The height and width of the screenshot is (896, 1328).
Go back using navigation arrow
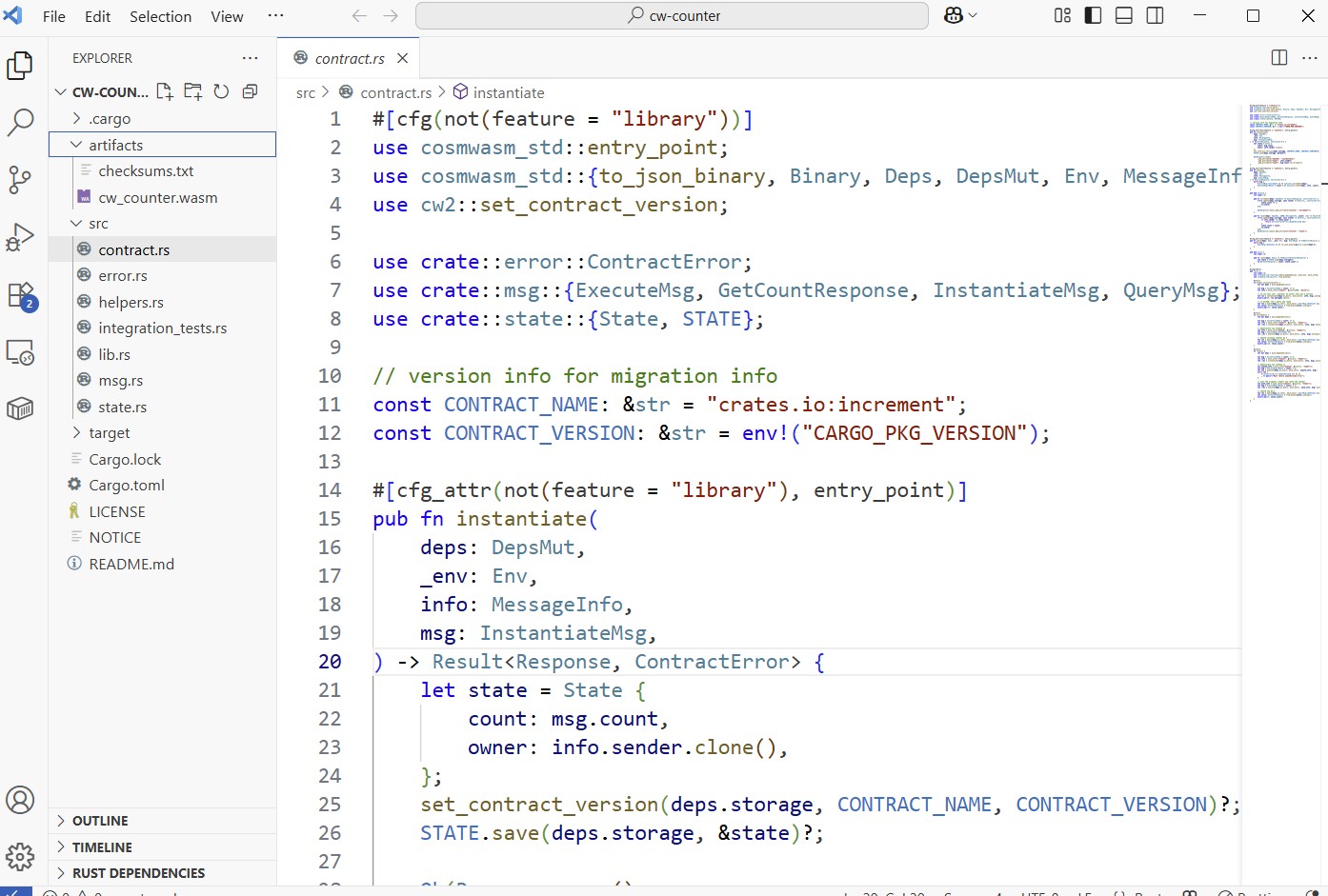click(x=359, y=16)
